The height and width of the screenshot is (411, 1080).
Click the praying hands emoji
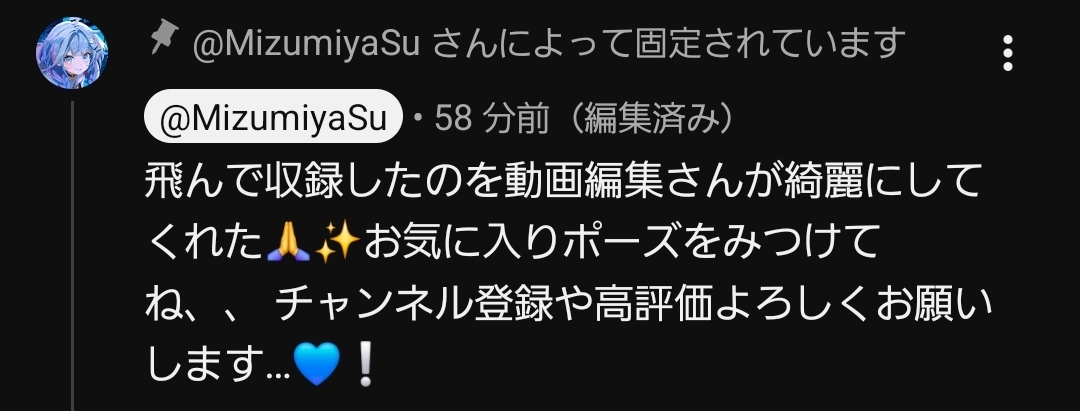[288, 242]
